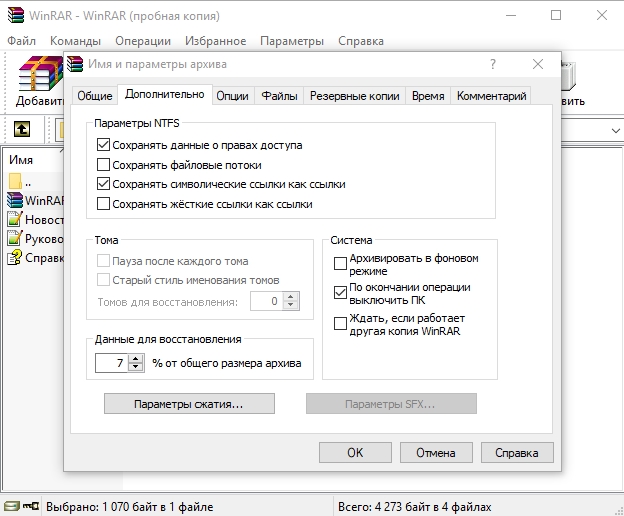Open the Операции menu
The height and width of the screenshot is (516, 624).
pyautogui.click(x=143, y=41)
